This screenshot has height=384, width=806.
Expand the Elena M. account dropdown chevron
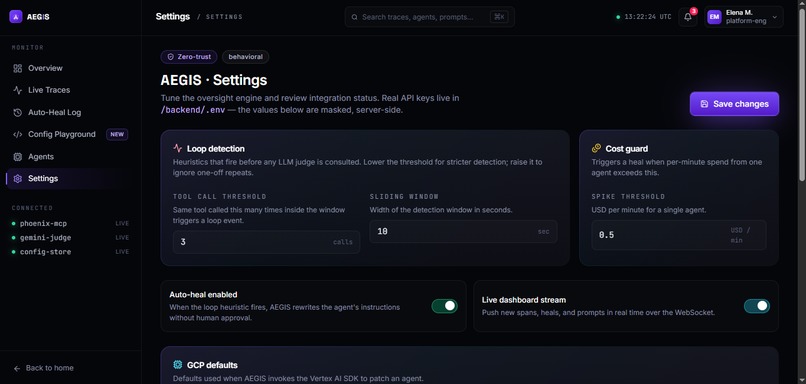pyautogui.click(x=775, y=17)
